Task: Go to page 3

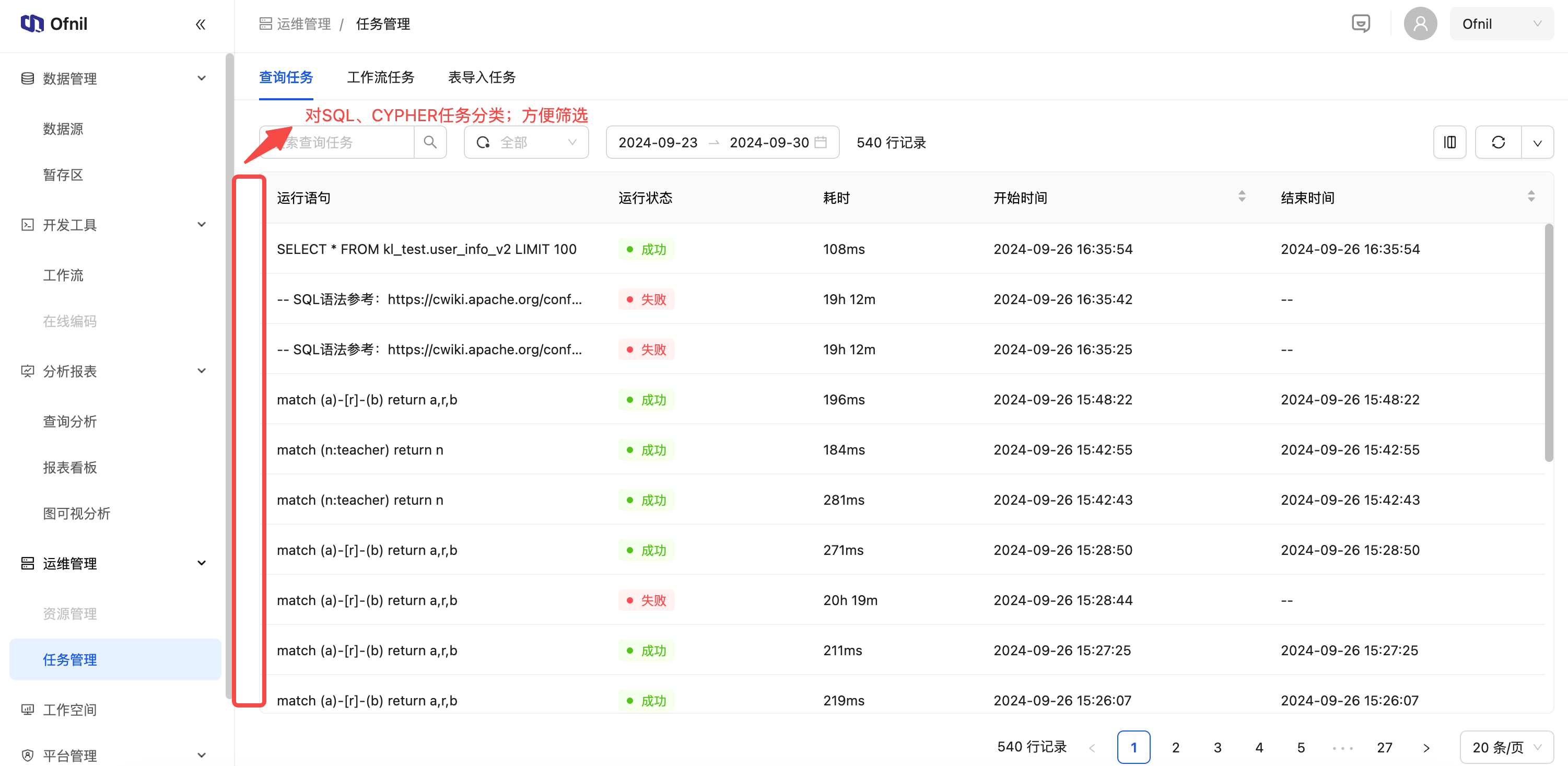Action: (x=1218, y=747)
